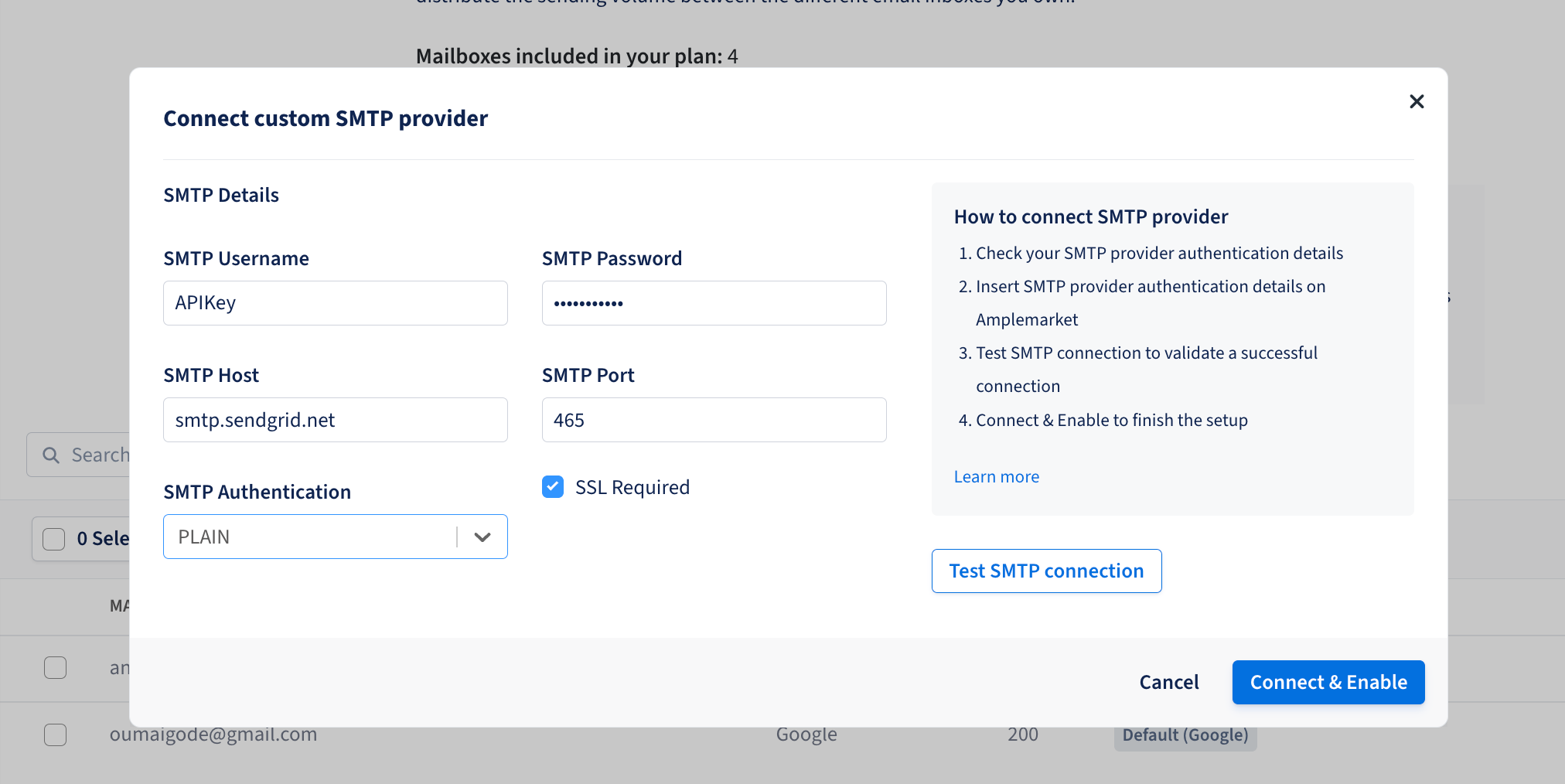The height and width of the screenshot is (784, 1565).
Task: Edit the SMTP Host field
Action: coord(335,420)
